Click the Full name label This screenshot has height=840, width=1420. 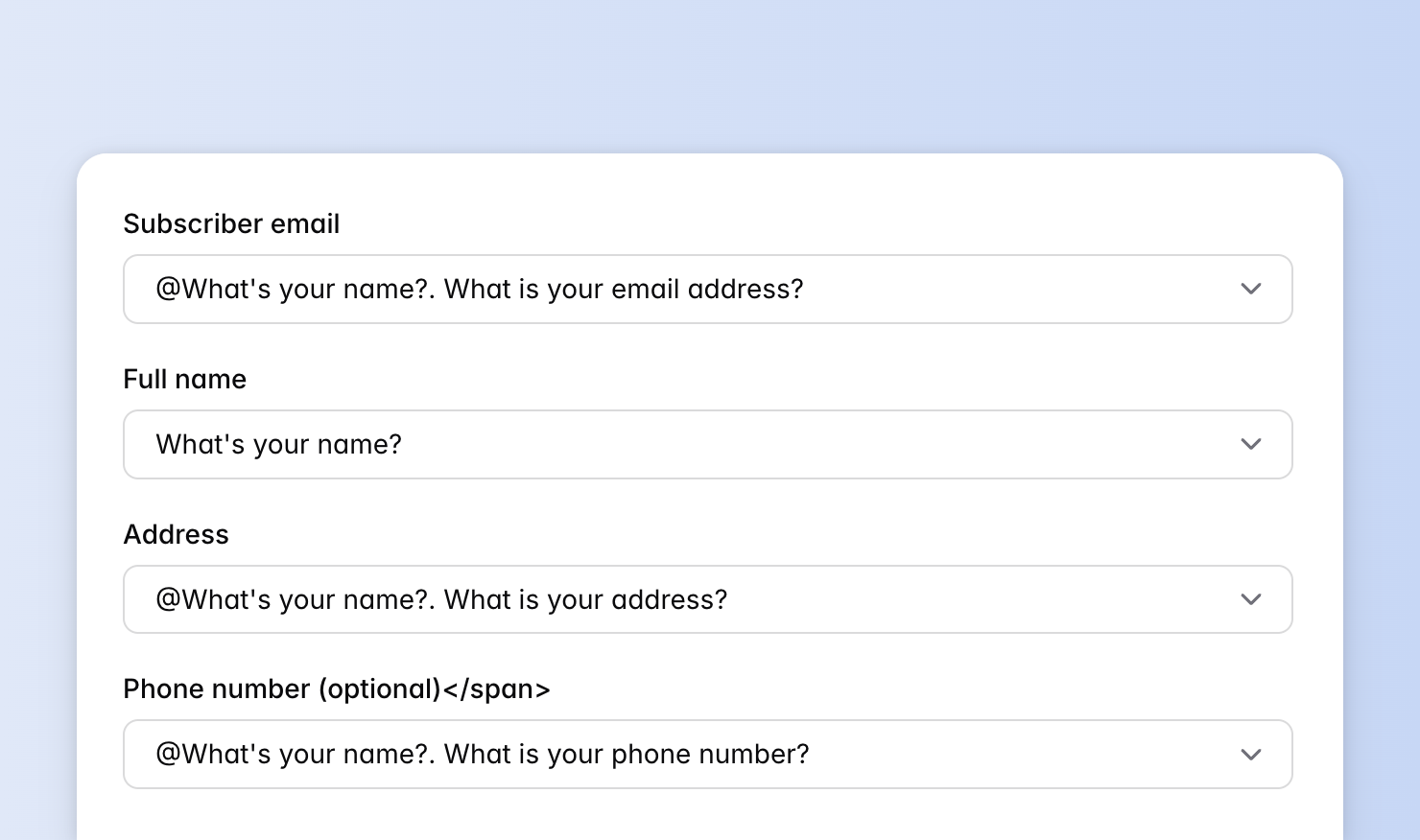pyautogui.click(x=184, y=379)
